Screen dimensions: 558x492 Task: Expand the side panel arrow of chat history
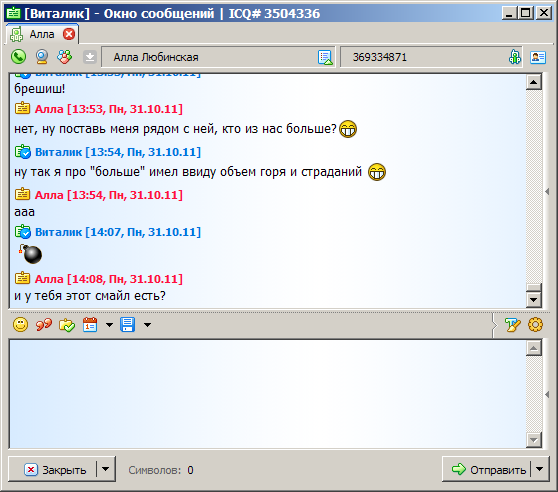pos(547,191)
